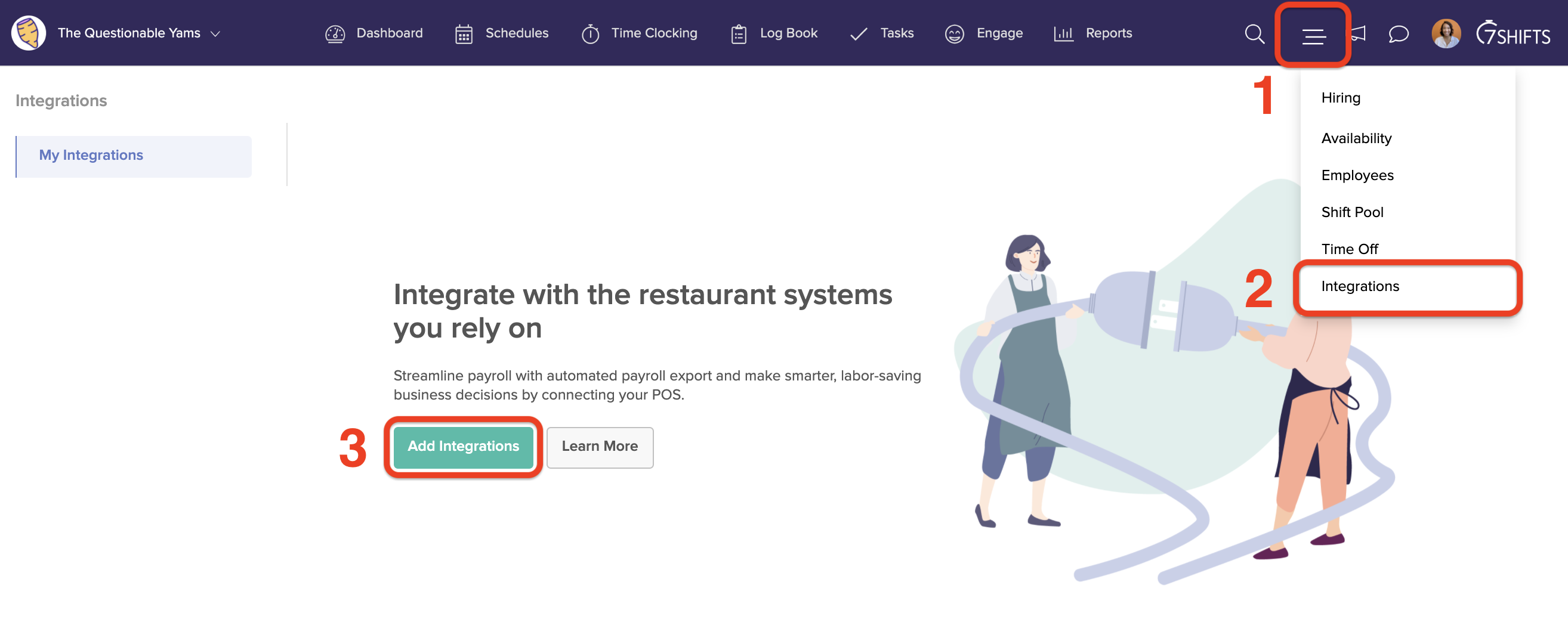The height and width of the screenshot is (619, 1568).
Task: Click the Dashboard gauge icon
Action: click(335, 34)
